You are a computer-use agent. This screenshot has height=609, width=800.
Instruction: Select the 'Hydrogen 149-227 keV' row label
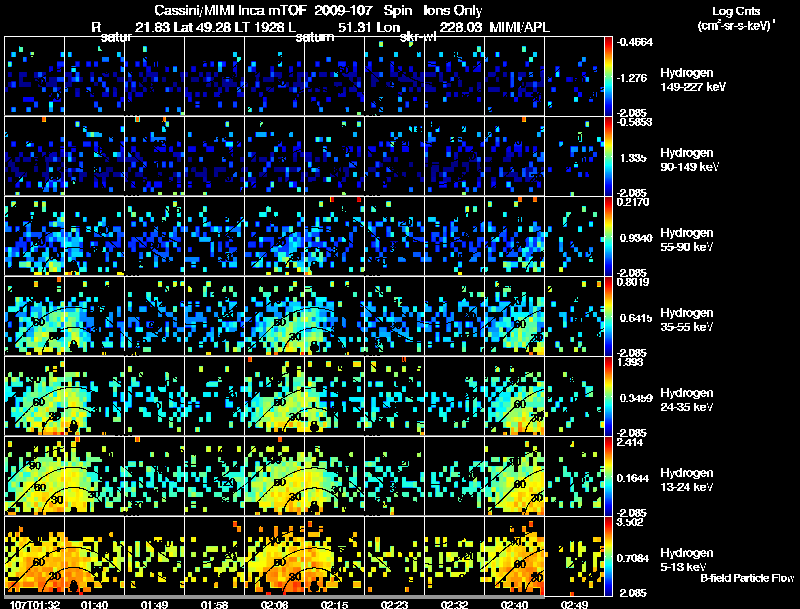tap(693, 80)
